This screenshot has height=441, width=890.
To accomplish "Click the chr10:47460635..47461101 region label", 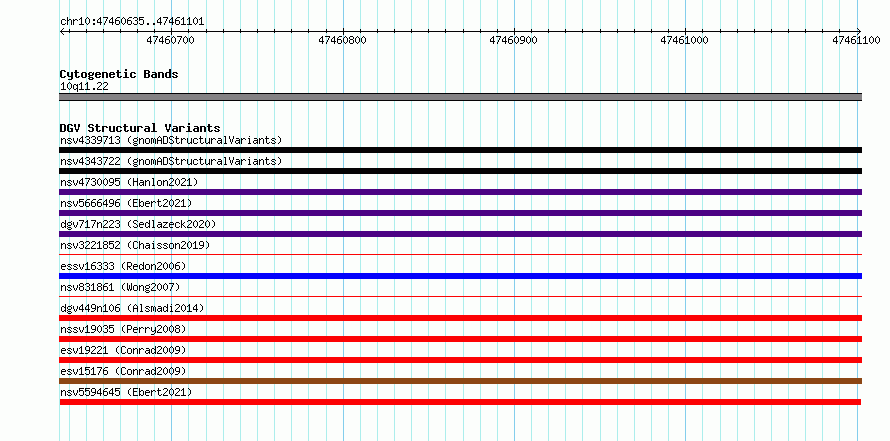I will click(x=132, y=22).
